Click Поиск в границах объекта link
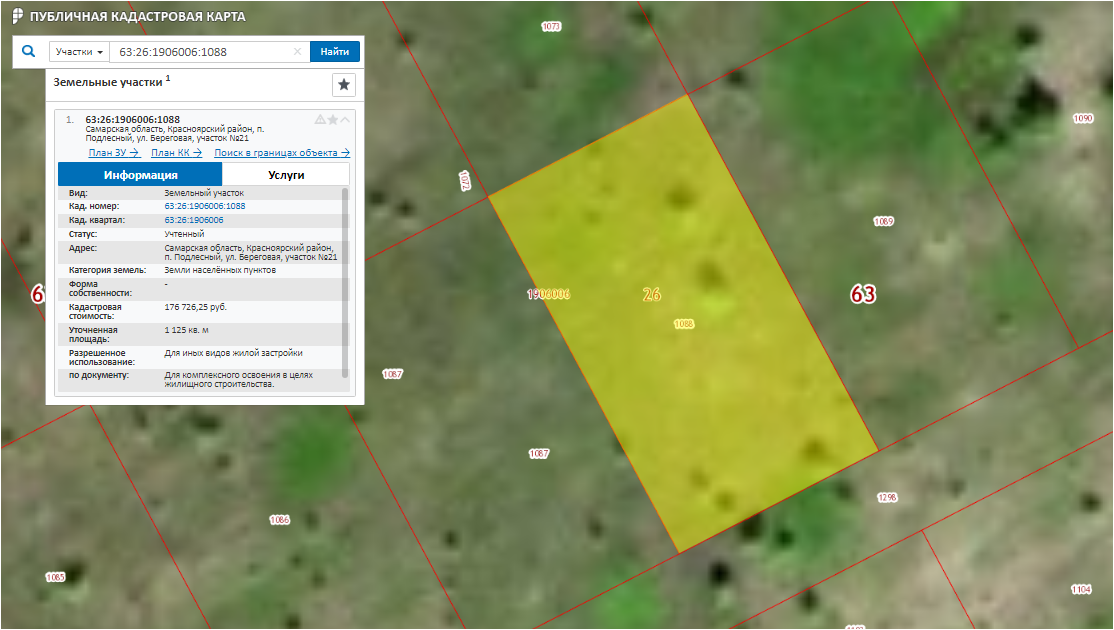 [282, 153]
